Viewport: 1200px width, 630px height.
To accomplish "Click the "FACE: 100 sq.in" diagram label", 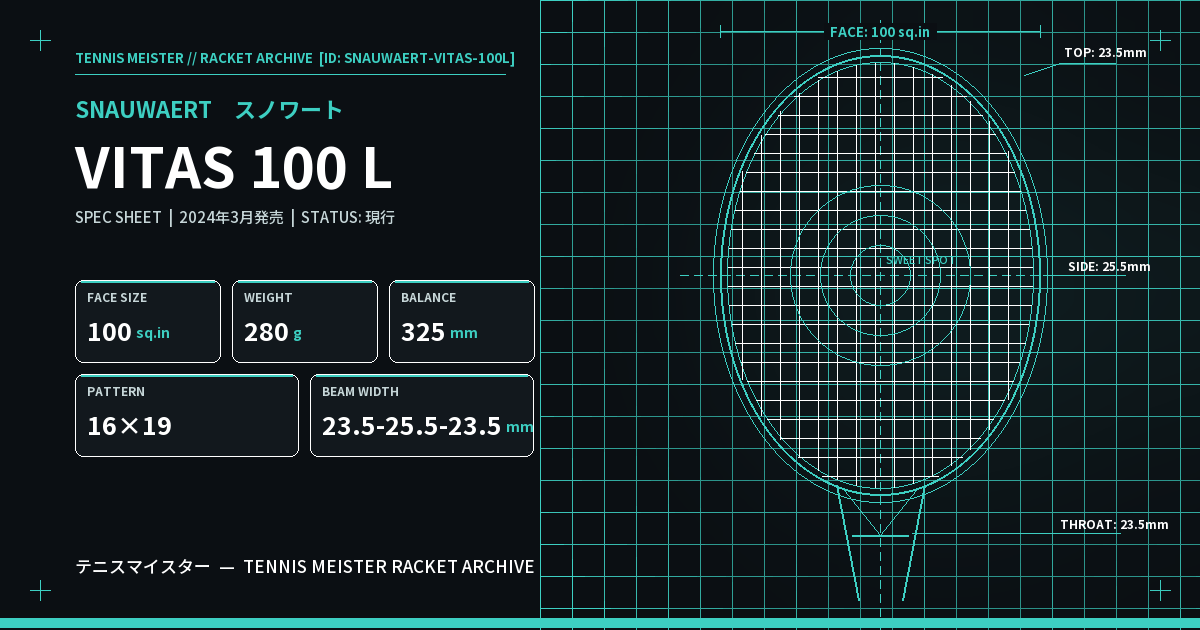I will (880, 32).
